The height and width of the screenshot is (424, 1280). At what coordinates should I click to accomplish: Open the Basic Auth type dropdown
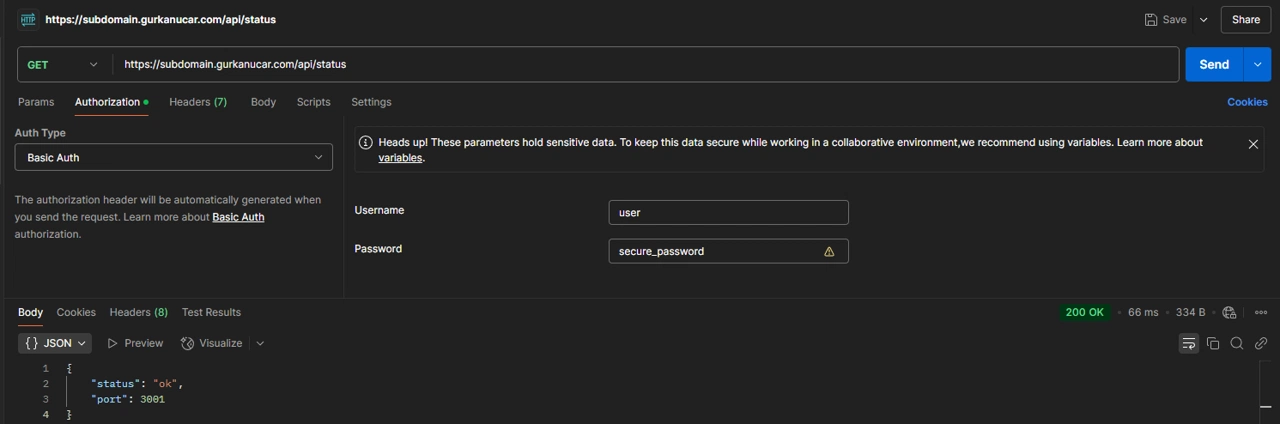tap(174, 157)
